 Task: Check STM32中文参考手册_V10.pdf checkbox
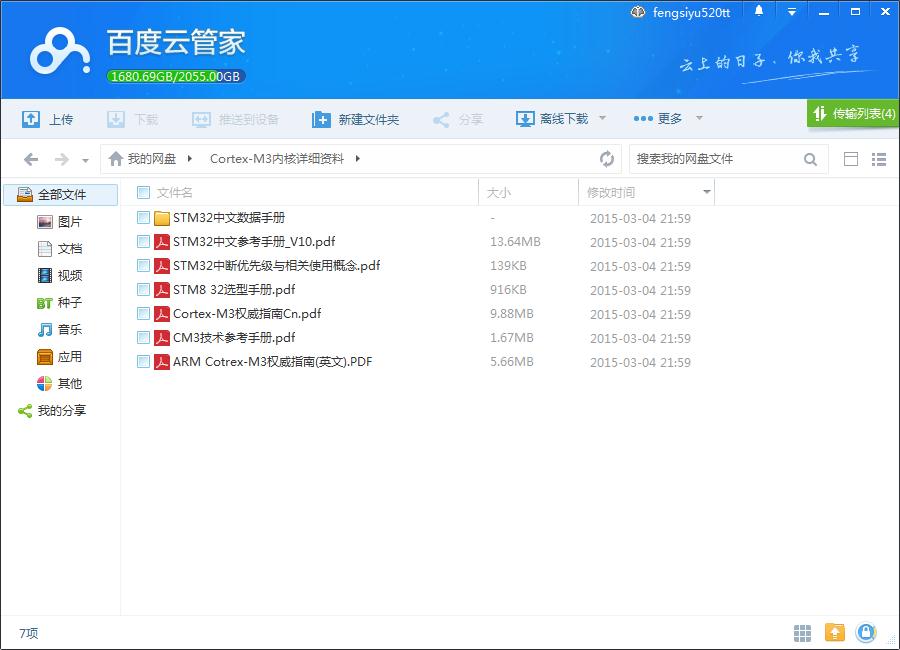click(x=143, y=242)
